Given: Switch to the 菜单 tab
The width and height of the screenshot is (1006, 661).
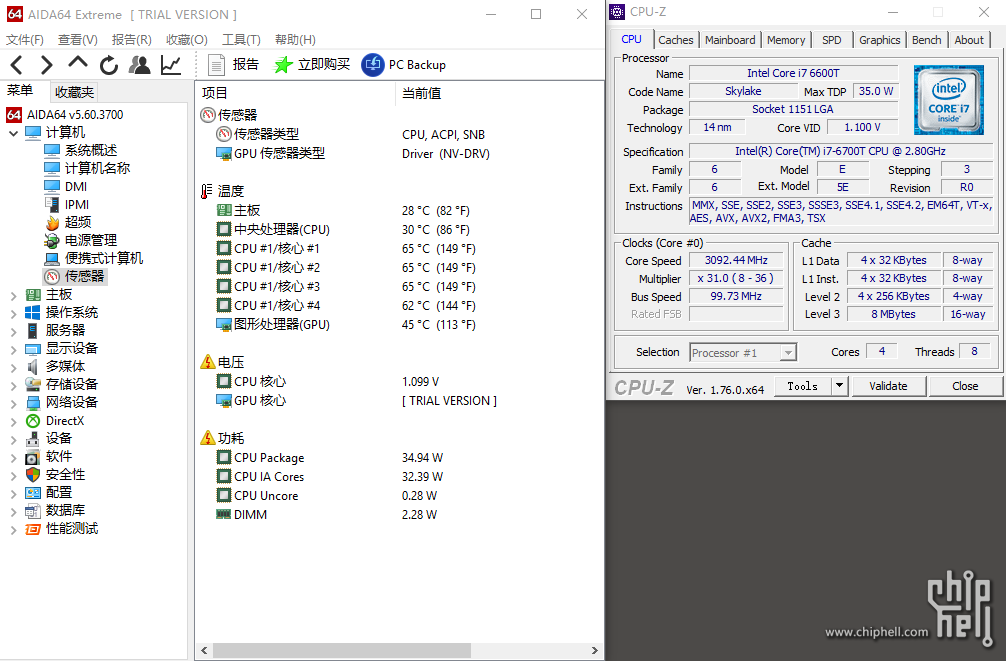Looking at the screenshot, I should tap(20, 91).
